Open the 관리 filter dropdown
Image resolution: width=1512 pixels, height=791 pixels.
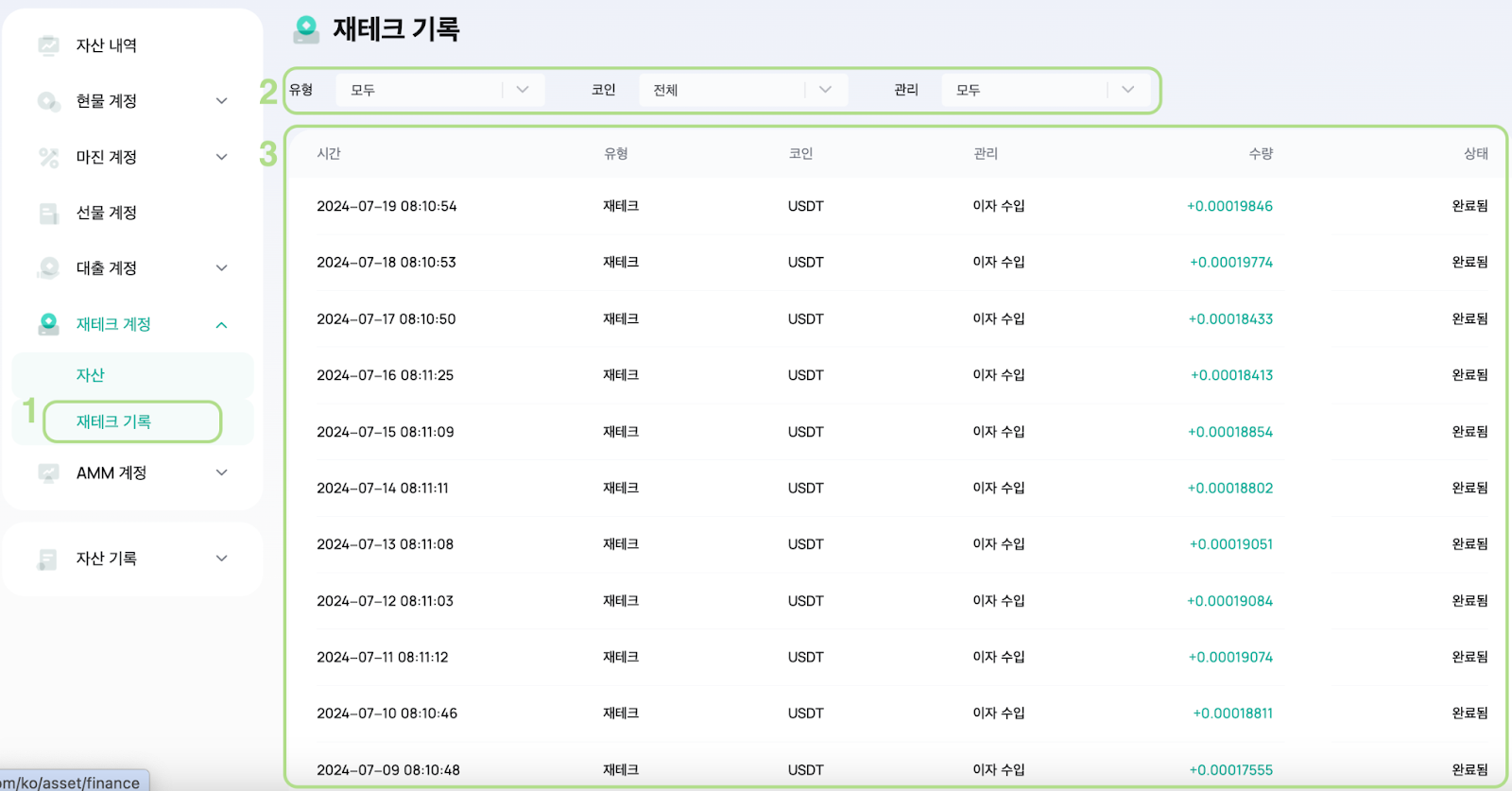[x=1046, y=90]
